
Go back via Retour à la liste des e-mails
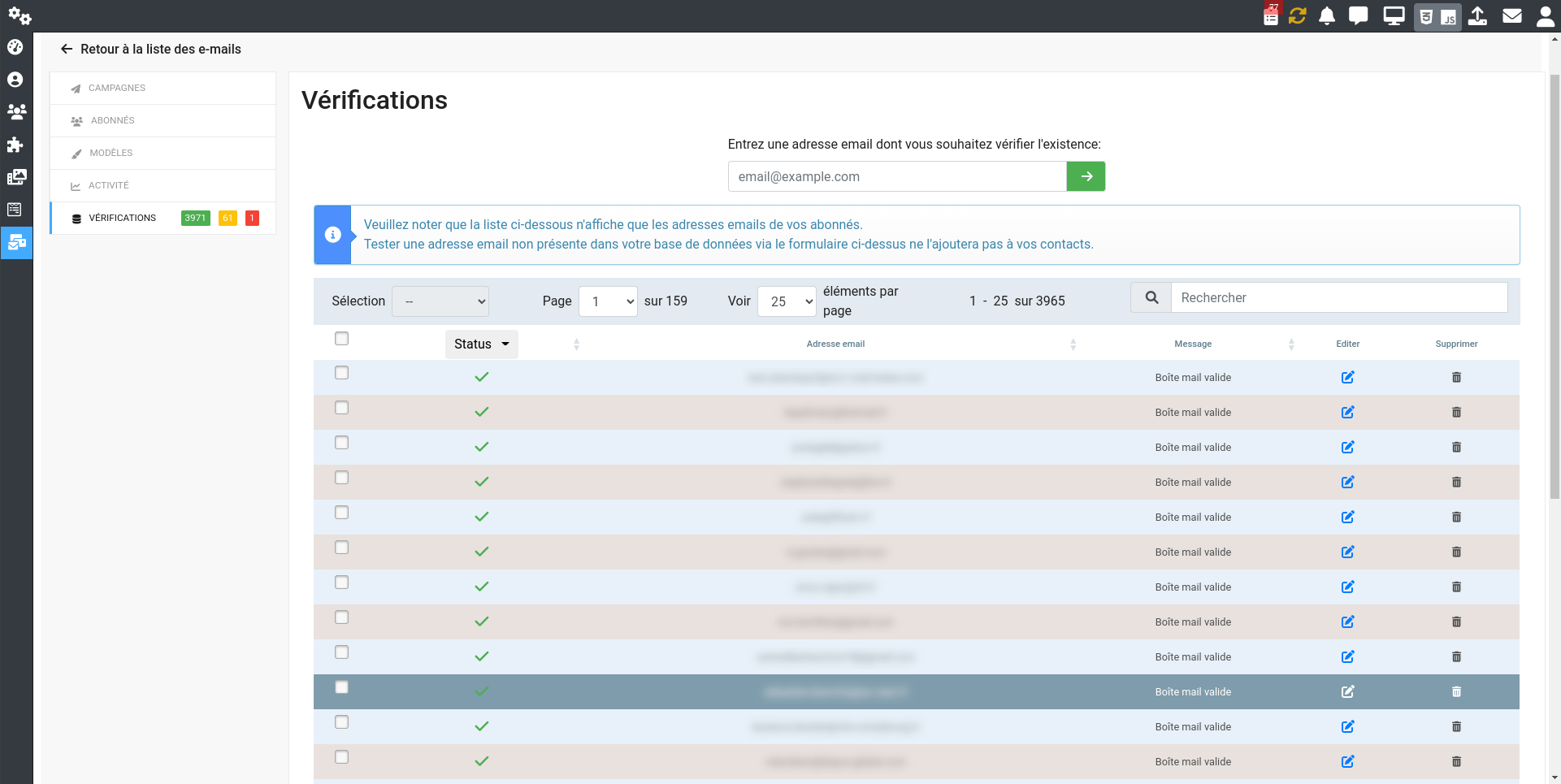(151, 49)
